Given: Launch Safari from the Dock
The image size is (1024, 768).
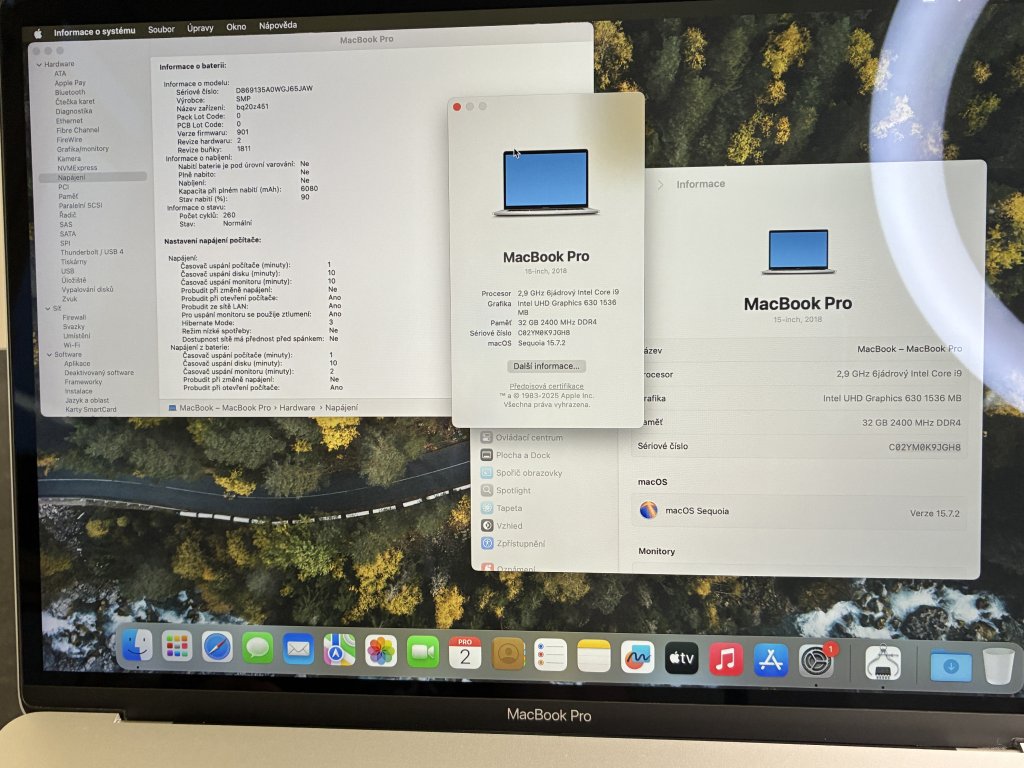Looking at the screenshot, I should pyautogui.click(x=217, y=647).
